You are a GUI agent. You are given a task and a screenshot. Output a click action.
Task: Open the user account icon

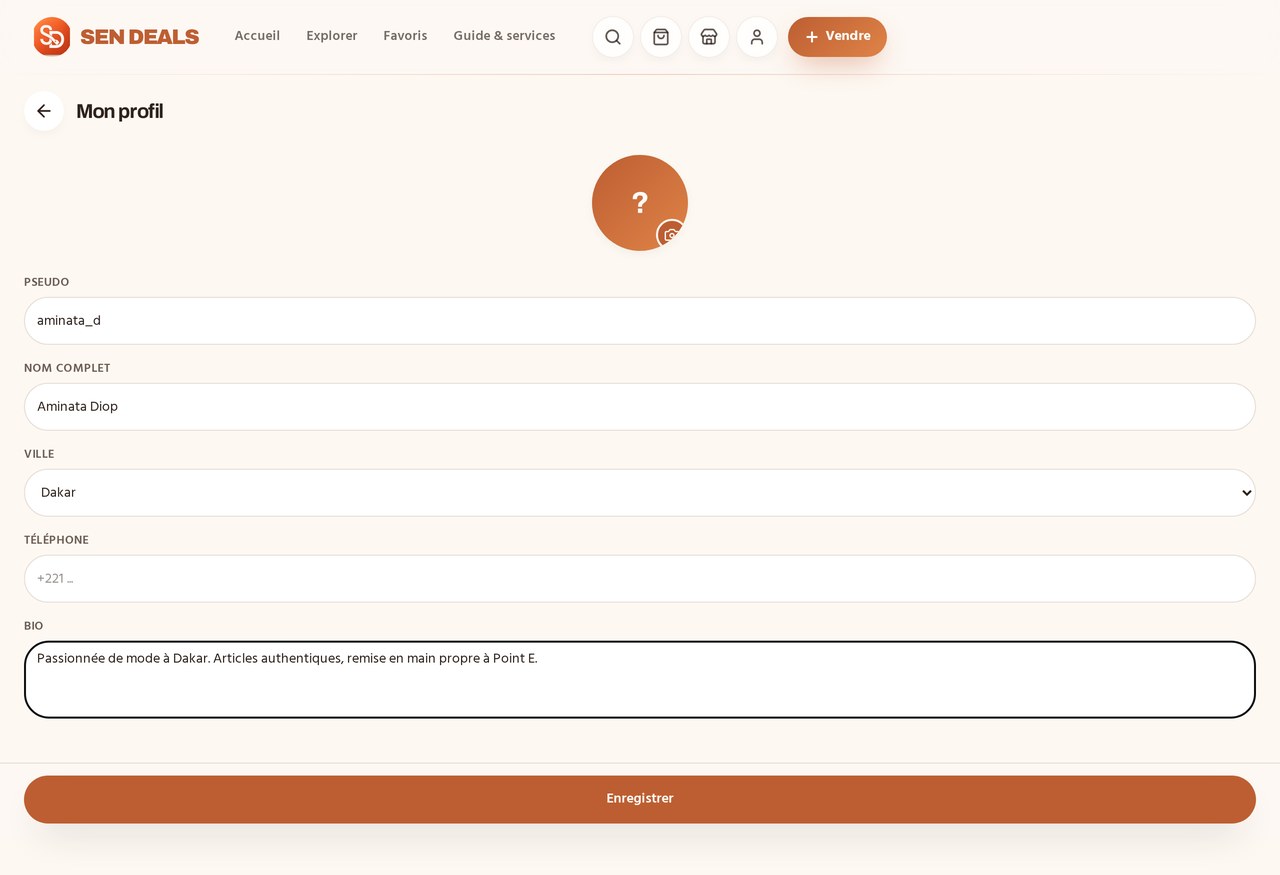[757, 37]
